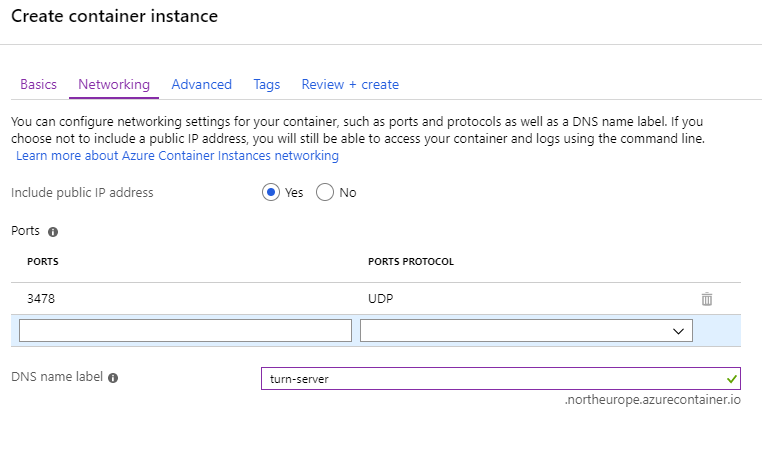
Task: Delete the 3478 UDP port row
Action: 707,299
